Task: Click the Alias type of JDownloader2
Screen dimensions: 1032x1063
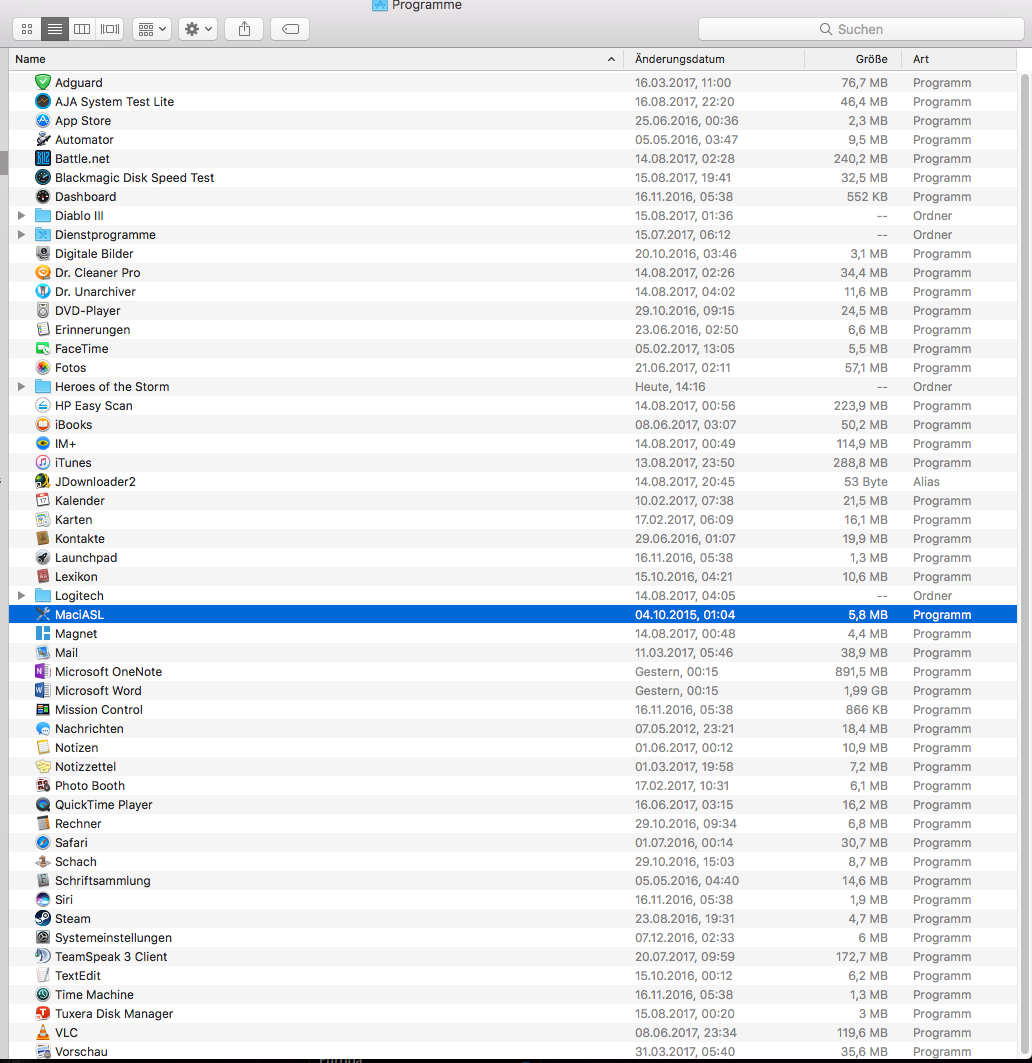Action: (x=926, y=481)
